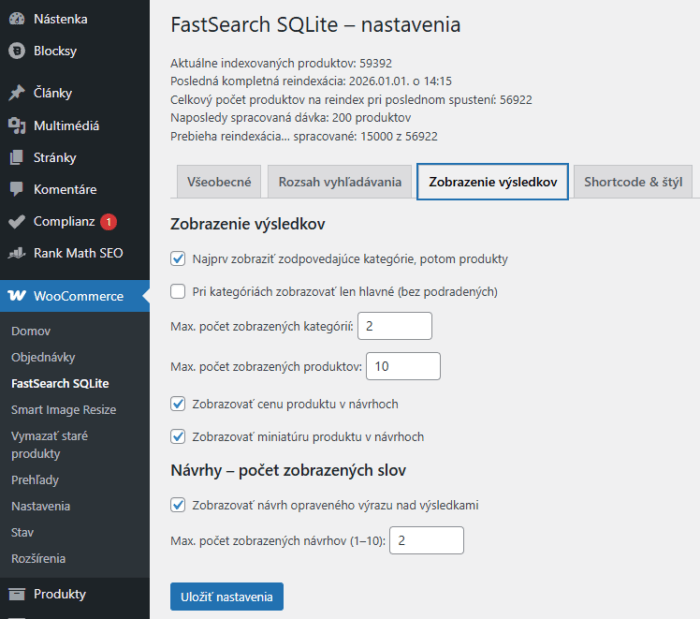700x619 pixels.
Task: Open Smart Image Resize submenu link
Action: click(x=63, y=410)
